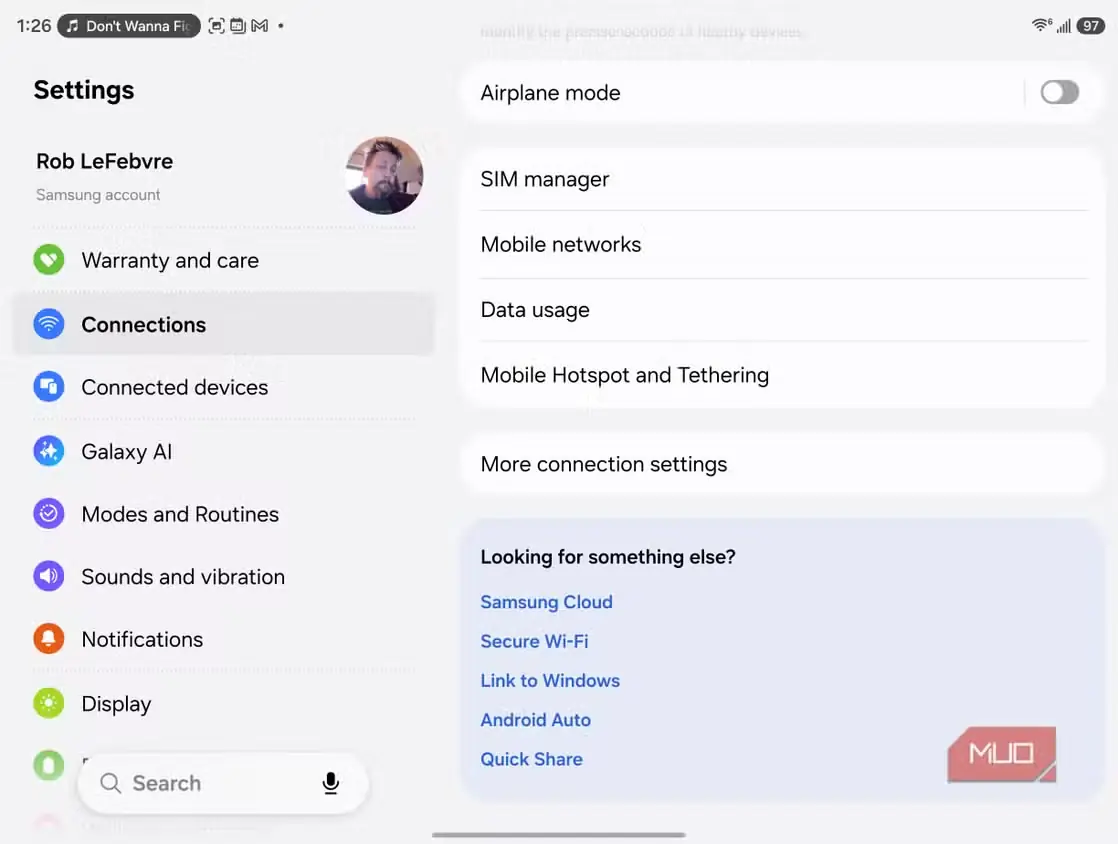Tap the Modes and Routines checkmark icon

click(x=48, y=513)
